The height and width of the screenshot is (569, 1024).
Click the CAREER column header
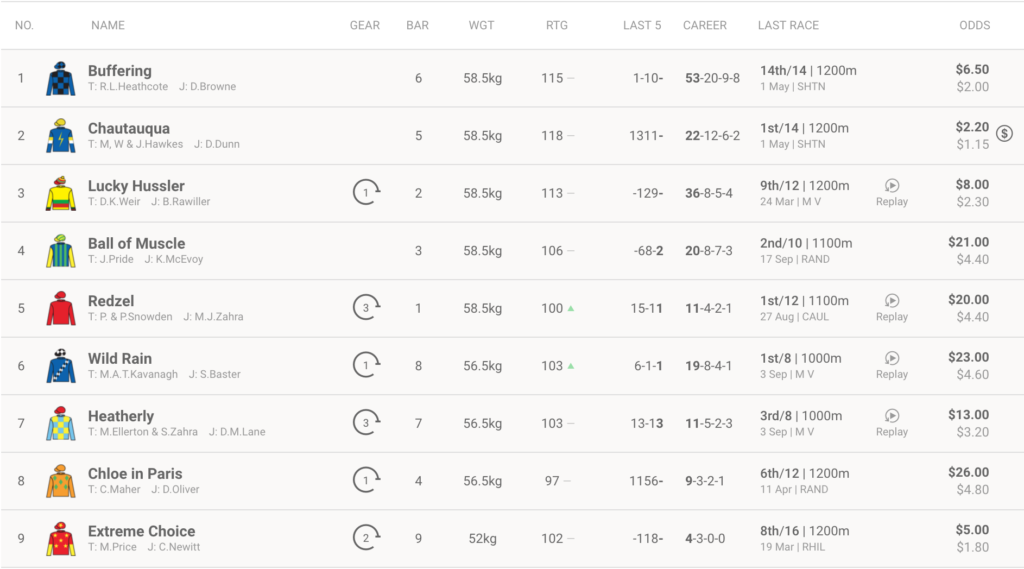click(x=705, y=25)
